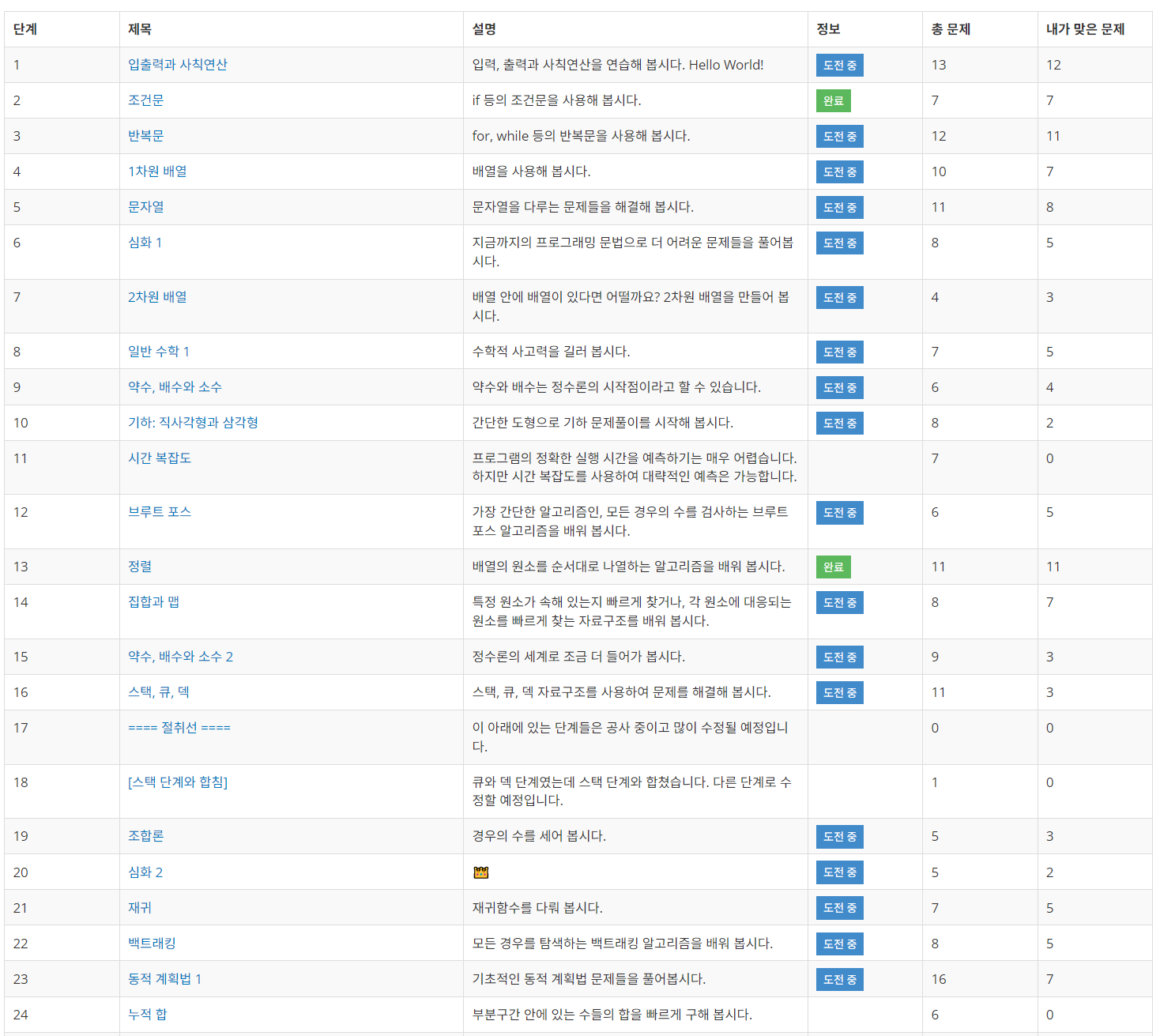
Task: Open the 입출력과 사칙연산 step link
Action: 178,65
